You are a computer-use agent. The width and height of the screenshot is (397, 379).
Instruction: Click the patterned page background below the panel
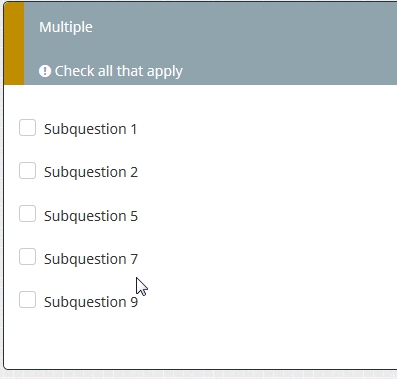[x=200, y=375]
